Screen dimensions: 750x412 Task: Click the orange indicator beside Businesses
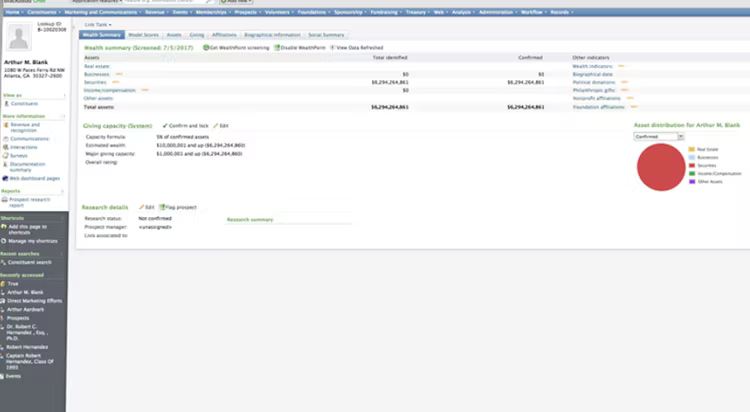coord(119,74)
